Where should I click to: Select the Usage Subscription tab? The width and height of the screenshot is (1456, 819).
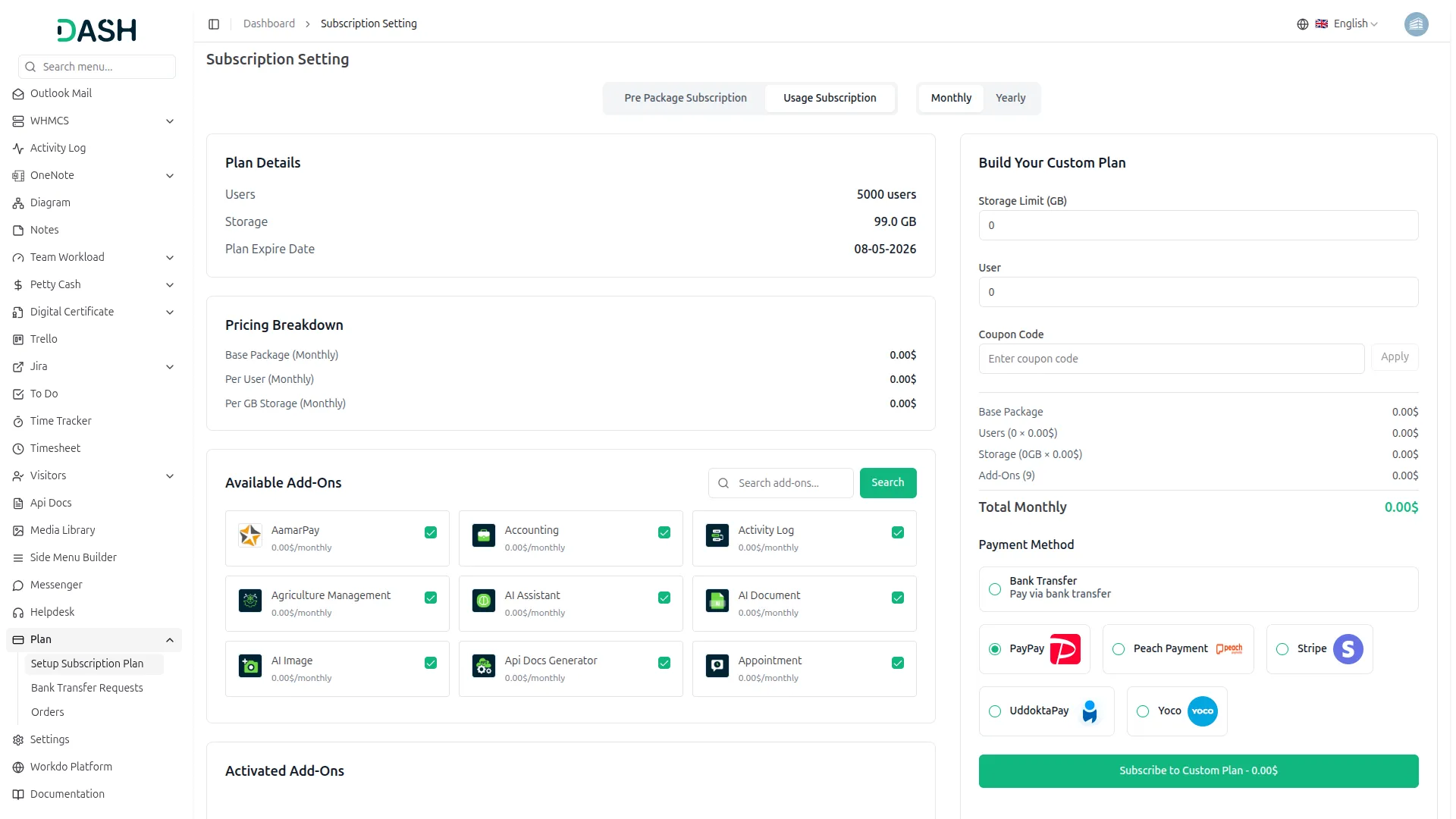click(x=830, y=99)
